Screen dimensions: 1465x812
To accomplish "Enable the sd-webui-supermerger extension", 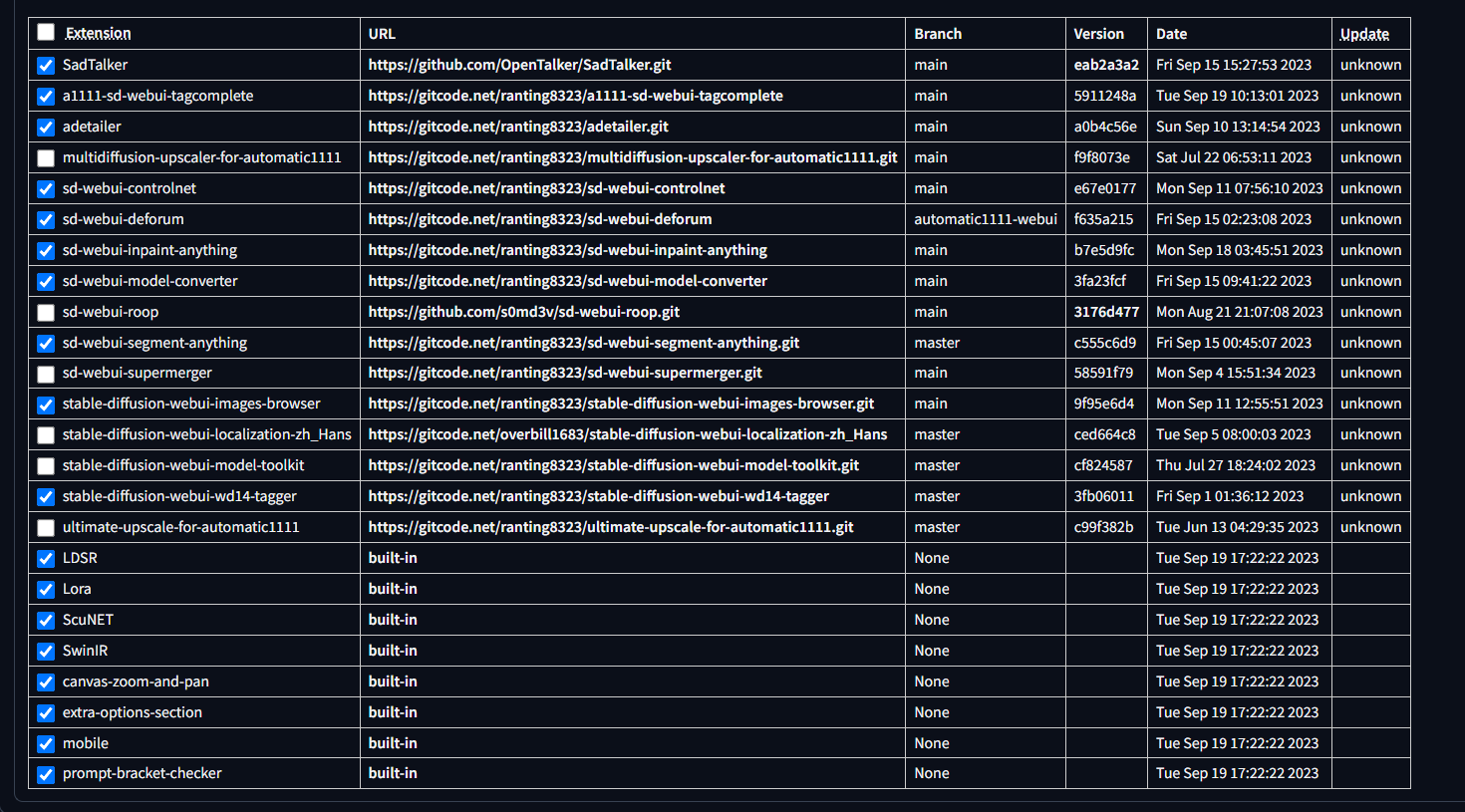I will pyautogui.click(x=46, y=373).
